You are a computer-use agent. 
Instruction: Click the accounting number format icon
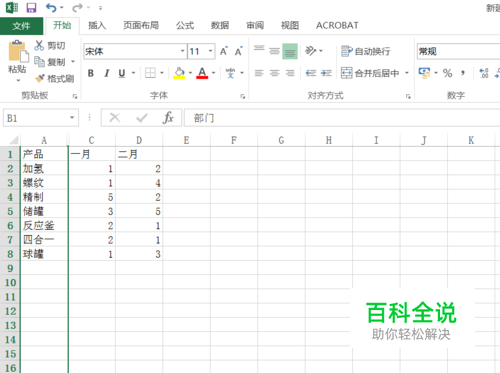coord(424,73)
